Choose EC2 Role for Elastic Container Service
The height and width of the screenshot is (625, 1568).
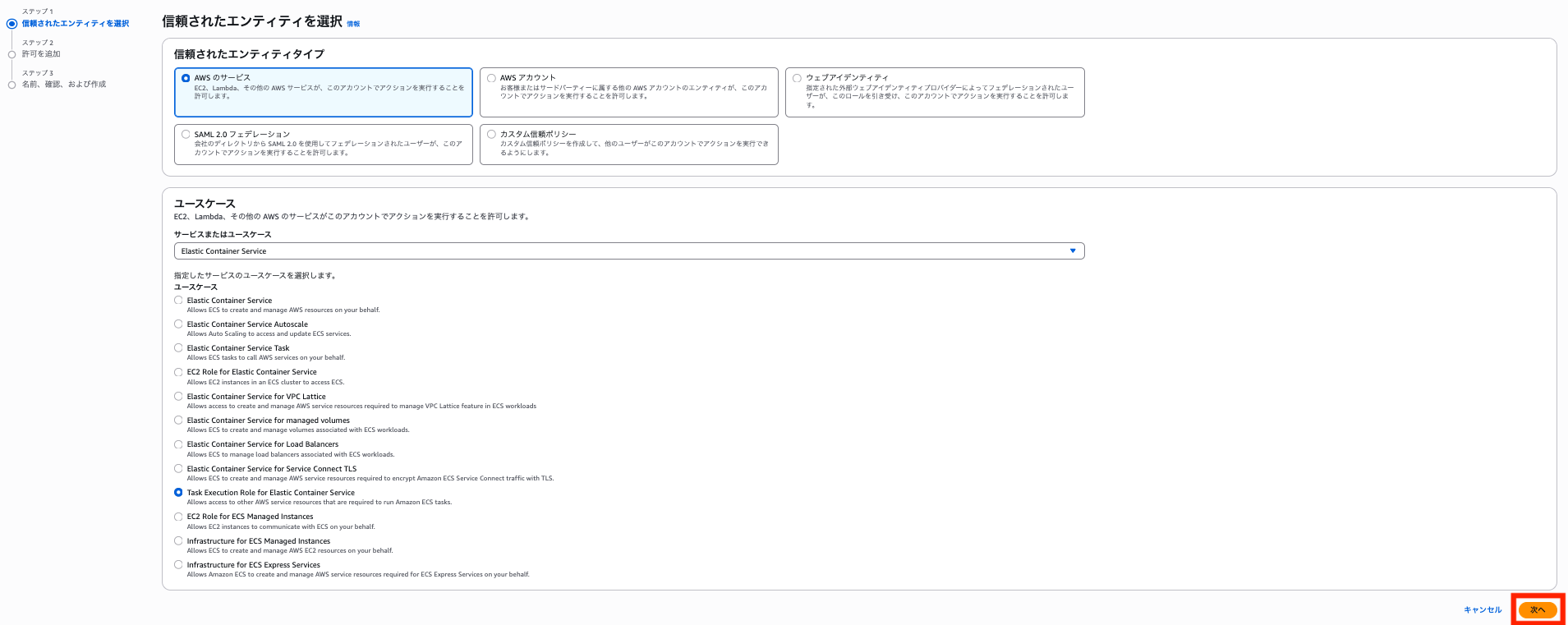(179, 372)
